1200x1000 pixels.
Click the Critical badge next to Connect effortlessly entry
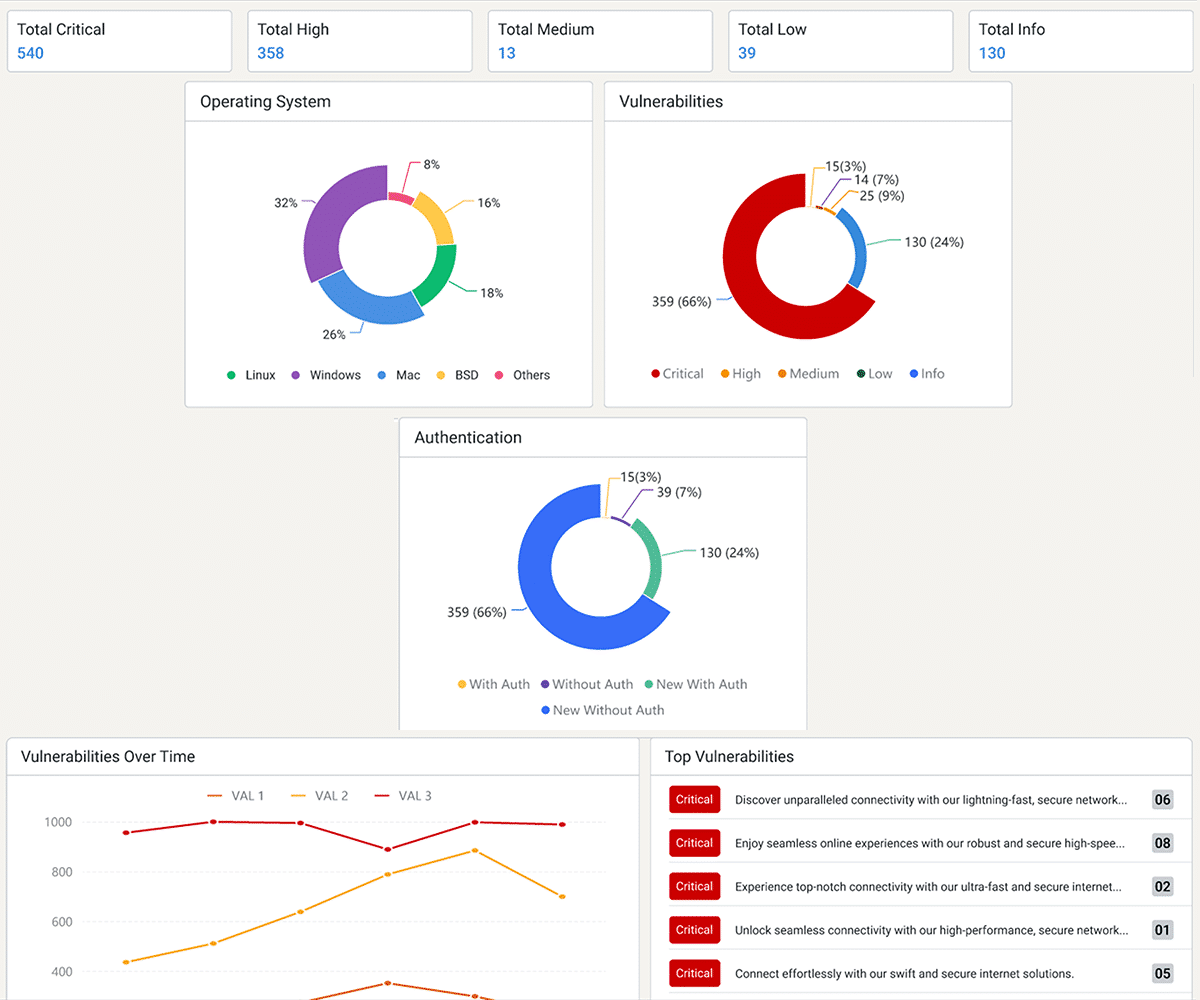pyautogui.click(x=694, y=972)
